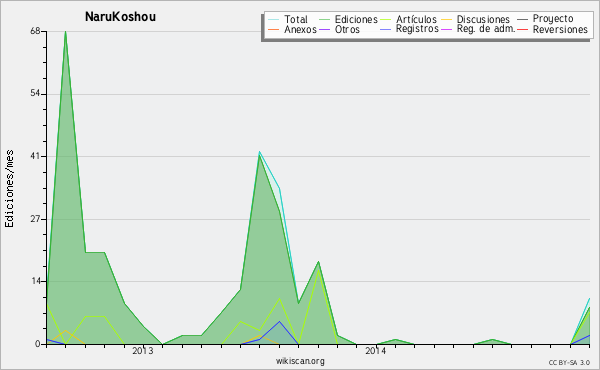The width and height of the screenshot is (600, 370).
Task: Select the Ediciones legend entry
Action: [356, 19]
